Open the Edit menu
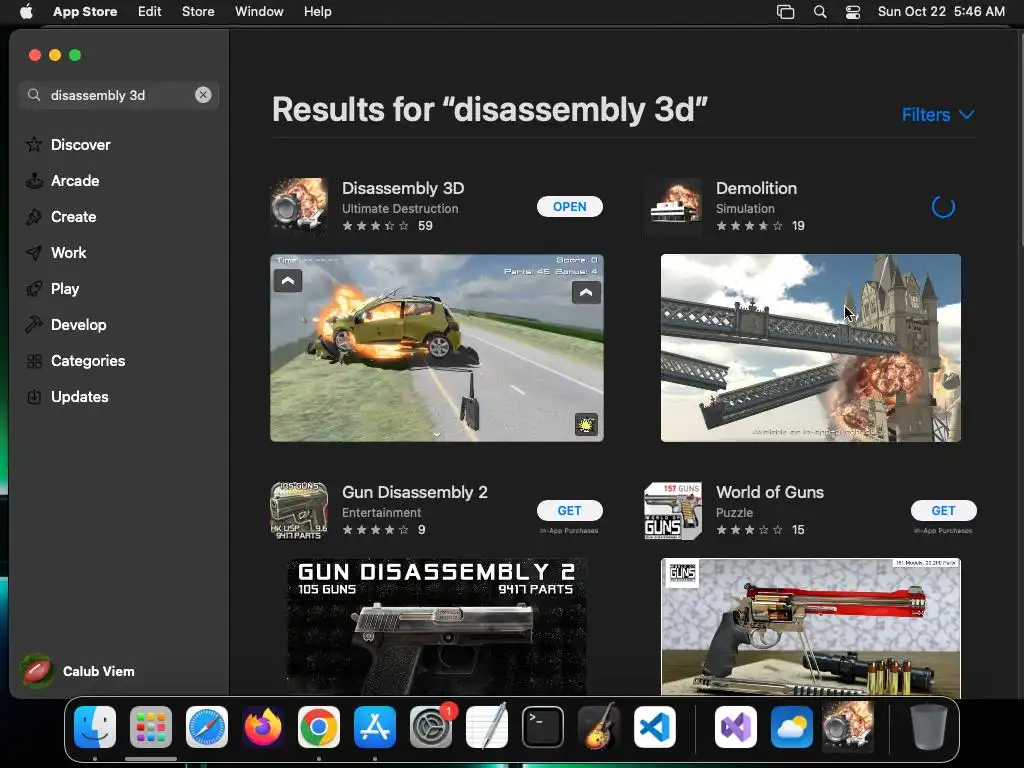This screenshot has width=1024, height=768. coord(150,11)
